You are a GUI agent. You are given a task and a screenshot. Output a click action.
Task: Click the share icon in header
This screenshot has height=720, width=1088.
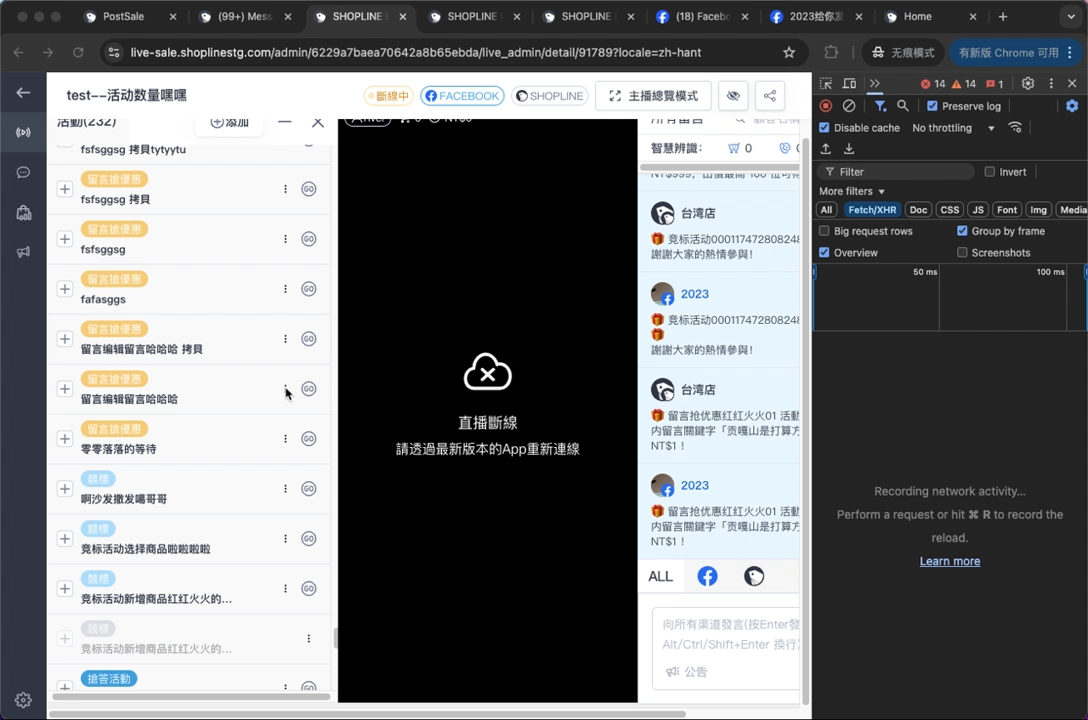click(770, 96)
